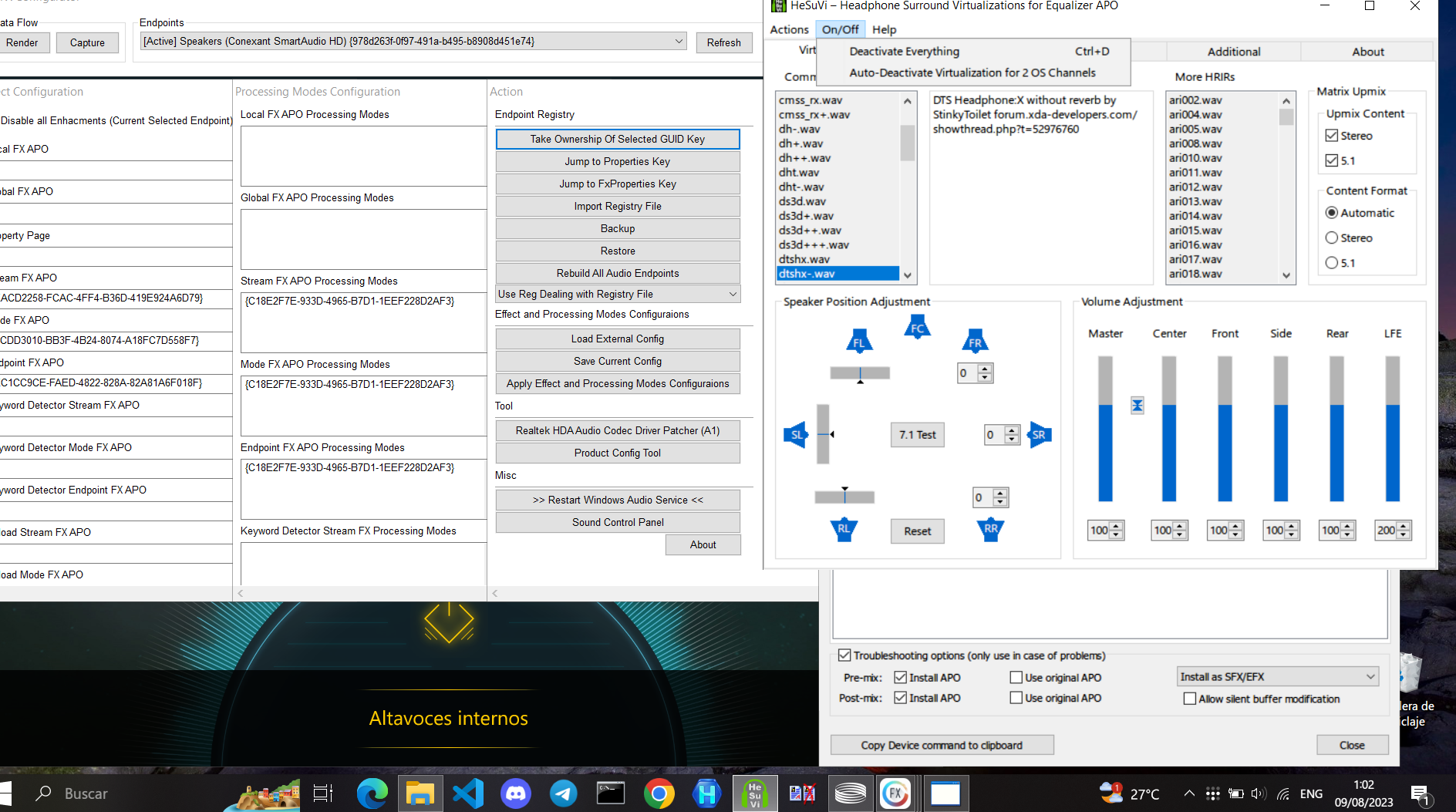Click the Refresh endpoints button
1456x812 pixels.
click(x=723, y=42)
